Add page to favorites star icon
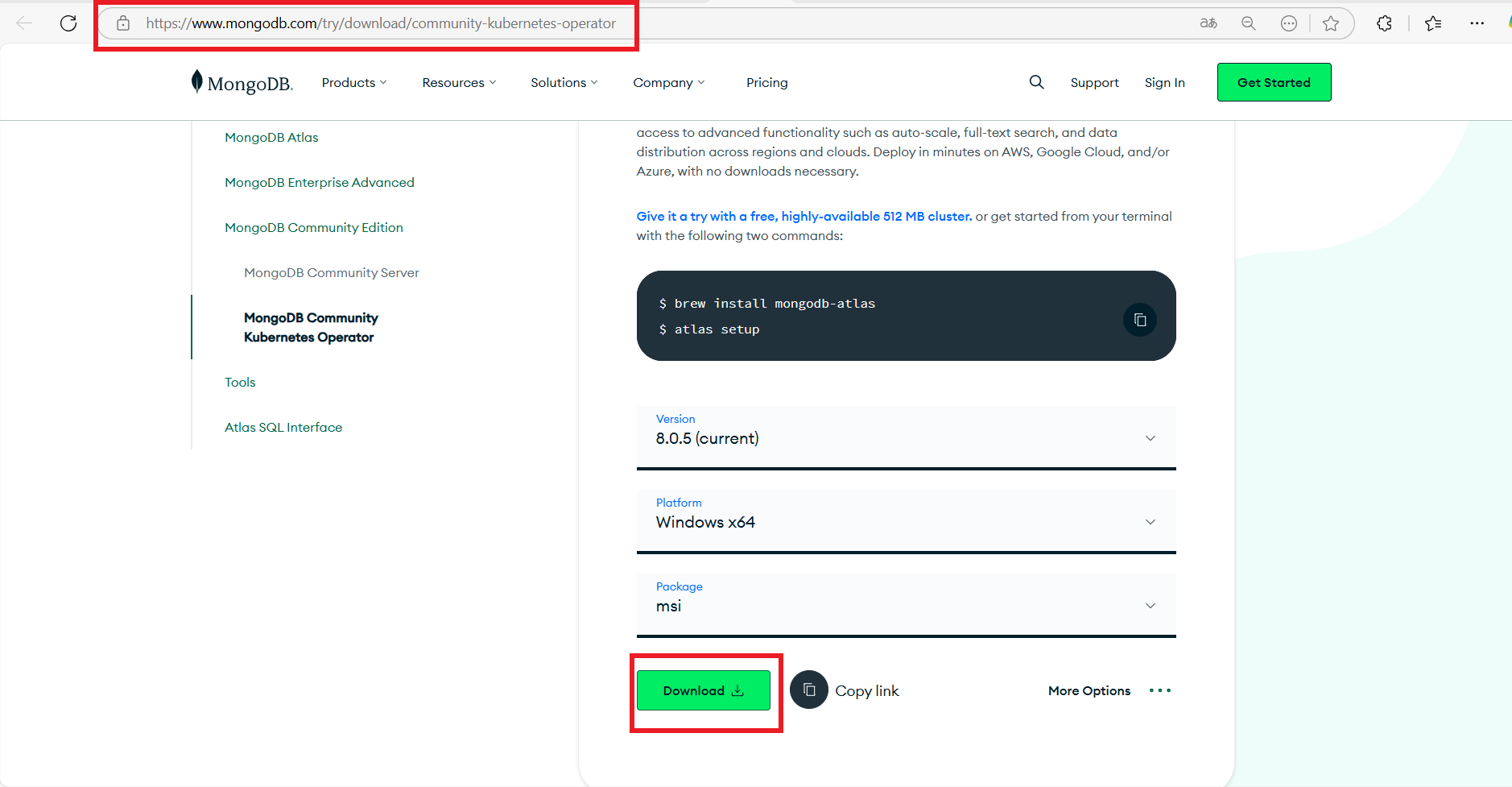 pyautogui.click(x=1330, y=23)
